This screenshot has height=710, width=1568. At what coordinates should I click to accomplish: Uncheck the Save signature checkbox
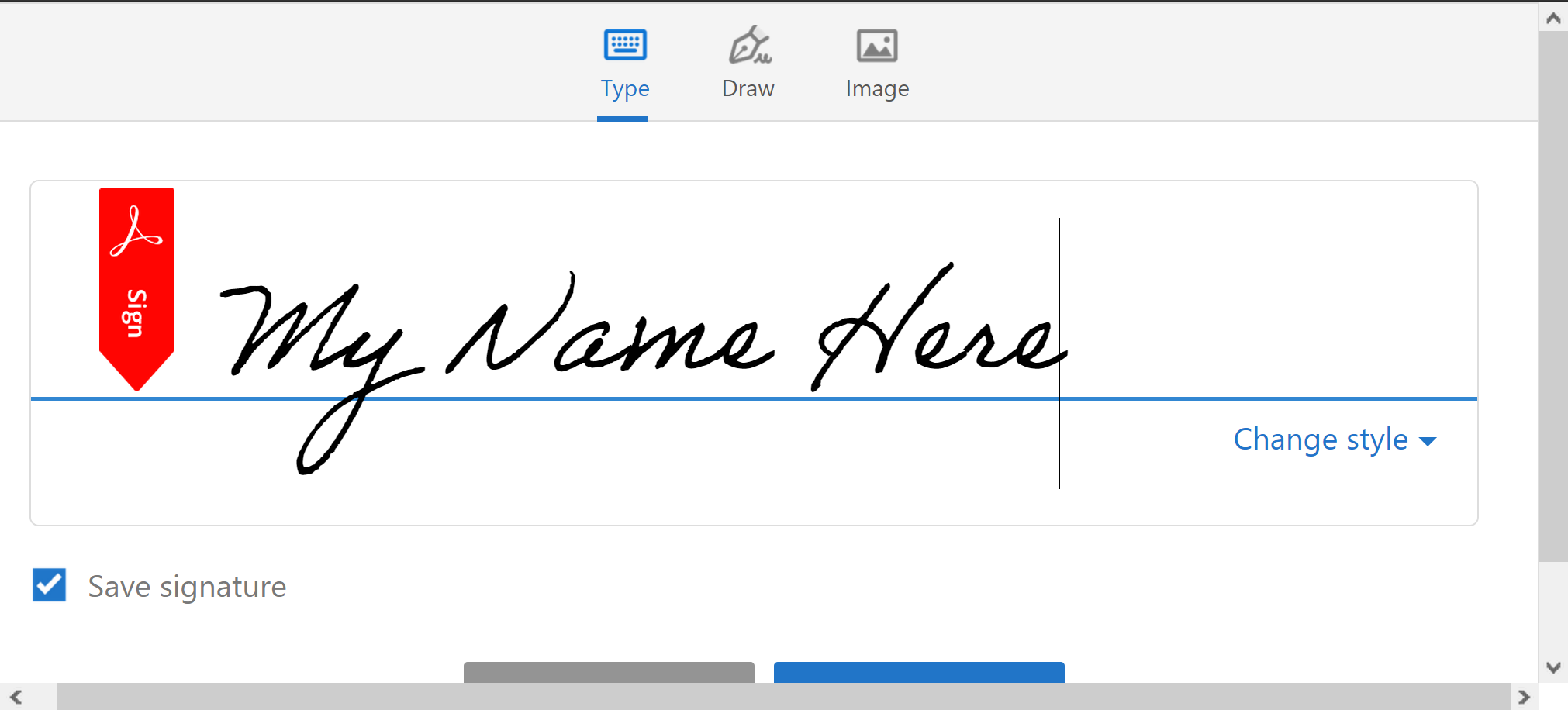click(49, 585)
